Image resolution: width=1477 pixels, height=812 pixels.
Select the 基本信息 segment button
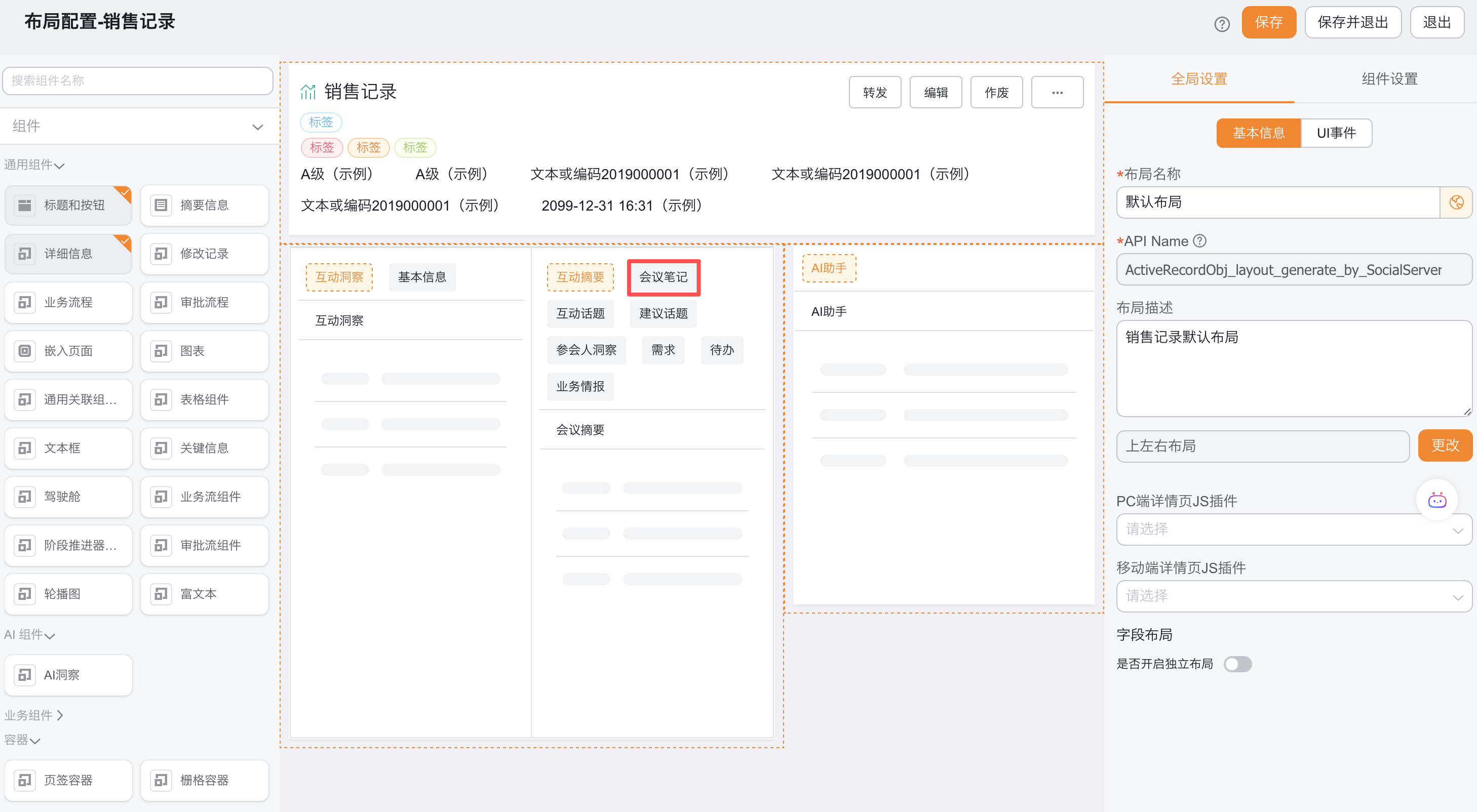click(x=1259, y=133)
